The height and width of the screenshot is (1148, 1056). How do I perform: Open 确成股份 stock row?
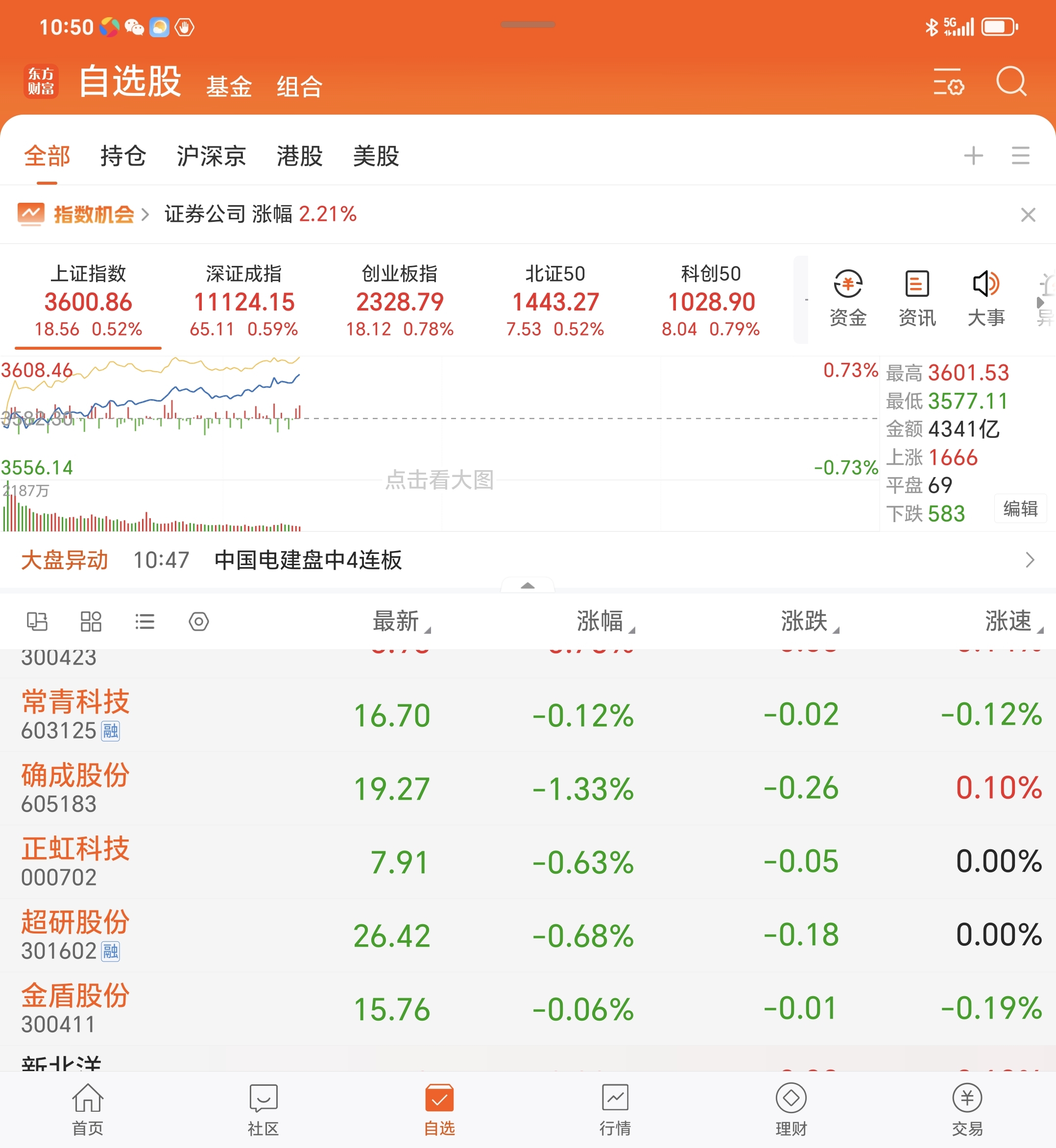(x=528, y=789)
